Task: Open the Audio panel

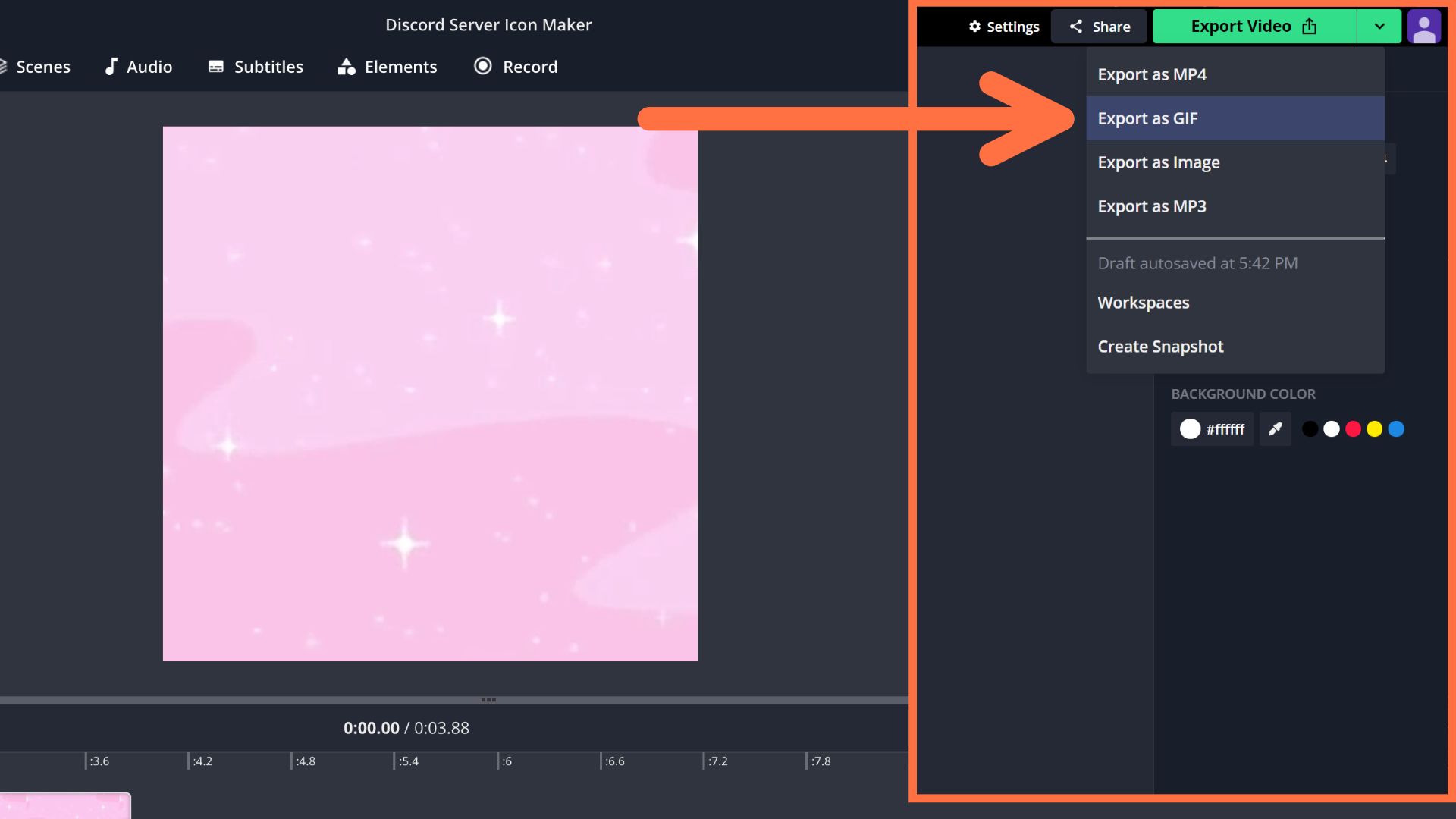Action: tap(148, 66)
